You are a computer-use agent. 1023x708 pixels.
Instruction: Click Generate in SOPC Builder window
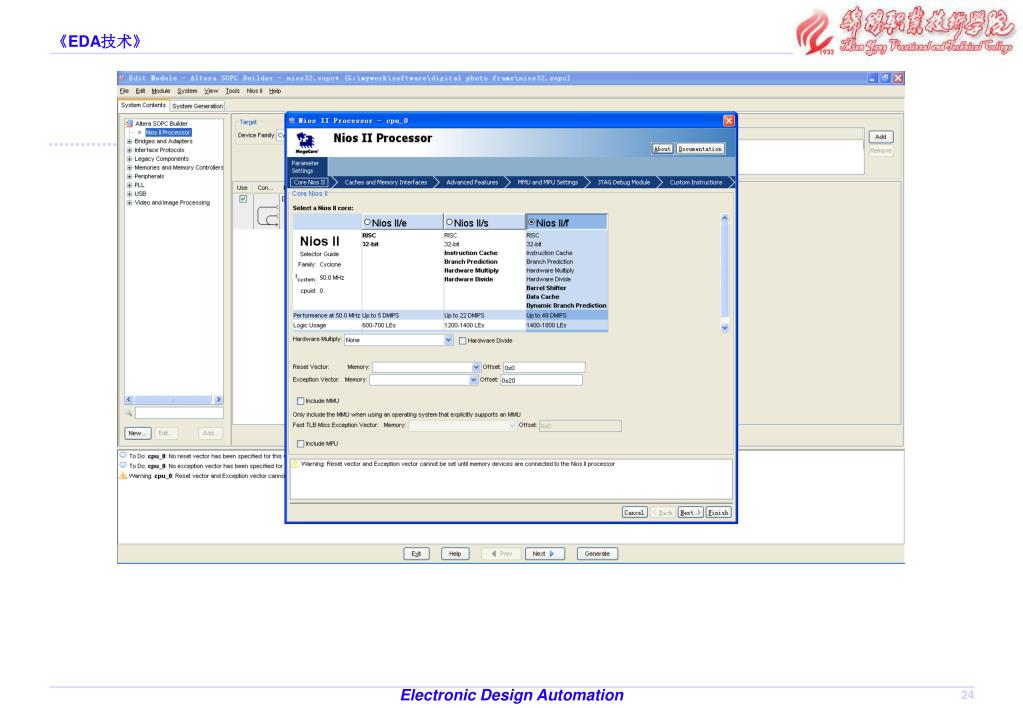tap(597, 554)
